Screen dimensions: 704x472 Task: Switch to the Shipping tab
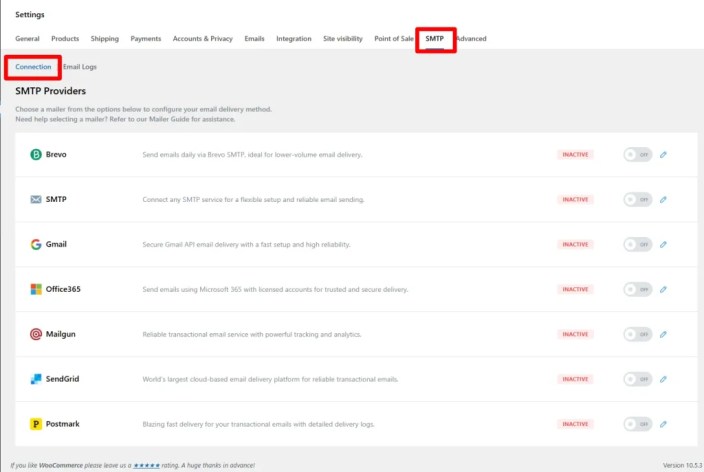[105, 39]
